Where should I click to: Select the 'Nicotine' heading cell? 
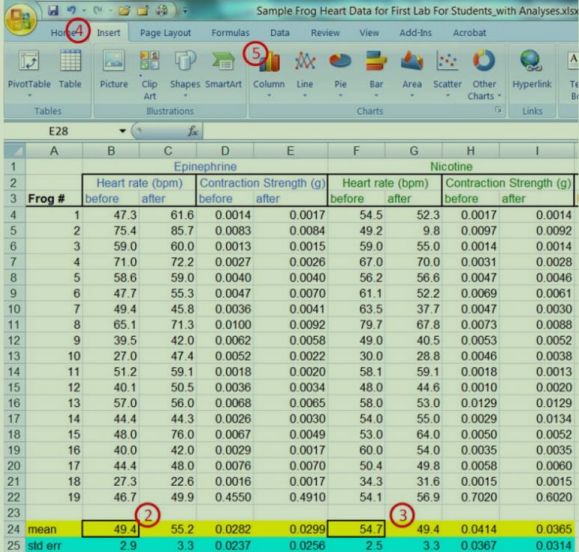click(x=451, y=167)
